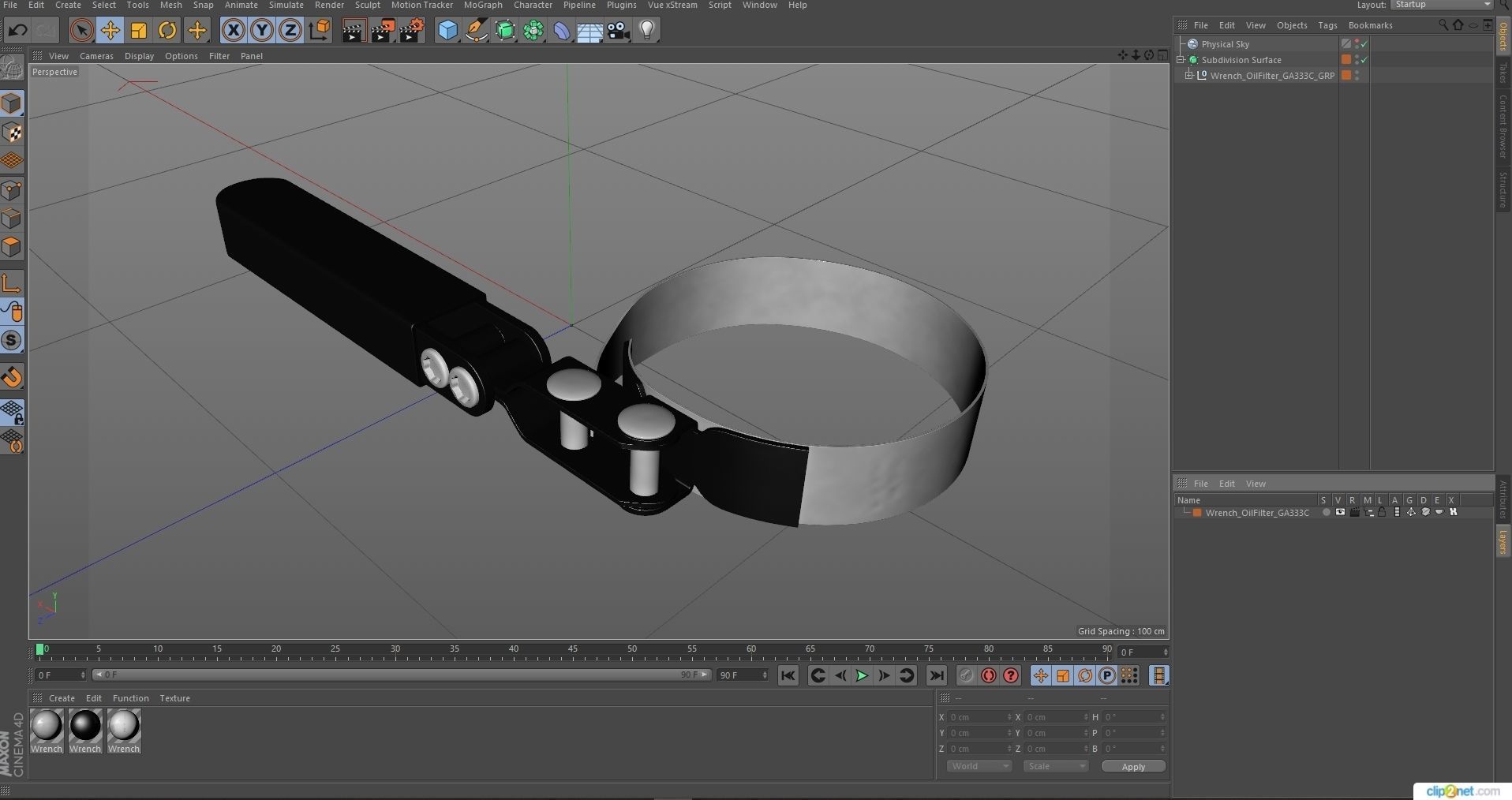
Task: Open Material Manager Texture menu
Action: 174,698
